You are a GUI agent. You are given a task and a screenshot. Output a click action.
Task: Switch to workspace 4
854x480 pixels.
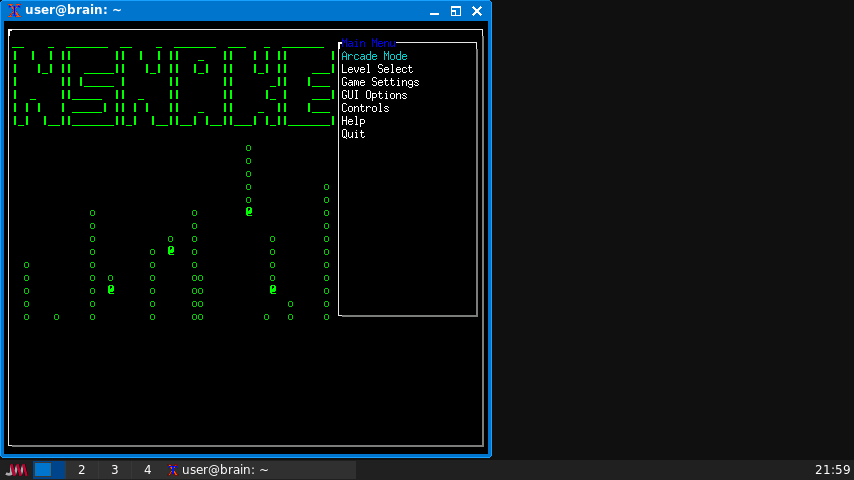[147, 470]
